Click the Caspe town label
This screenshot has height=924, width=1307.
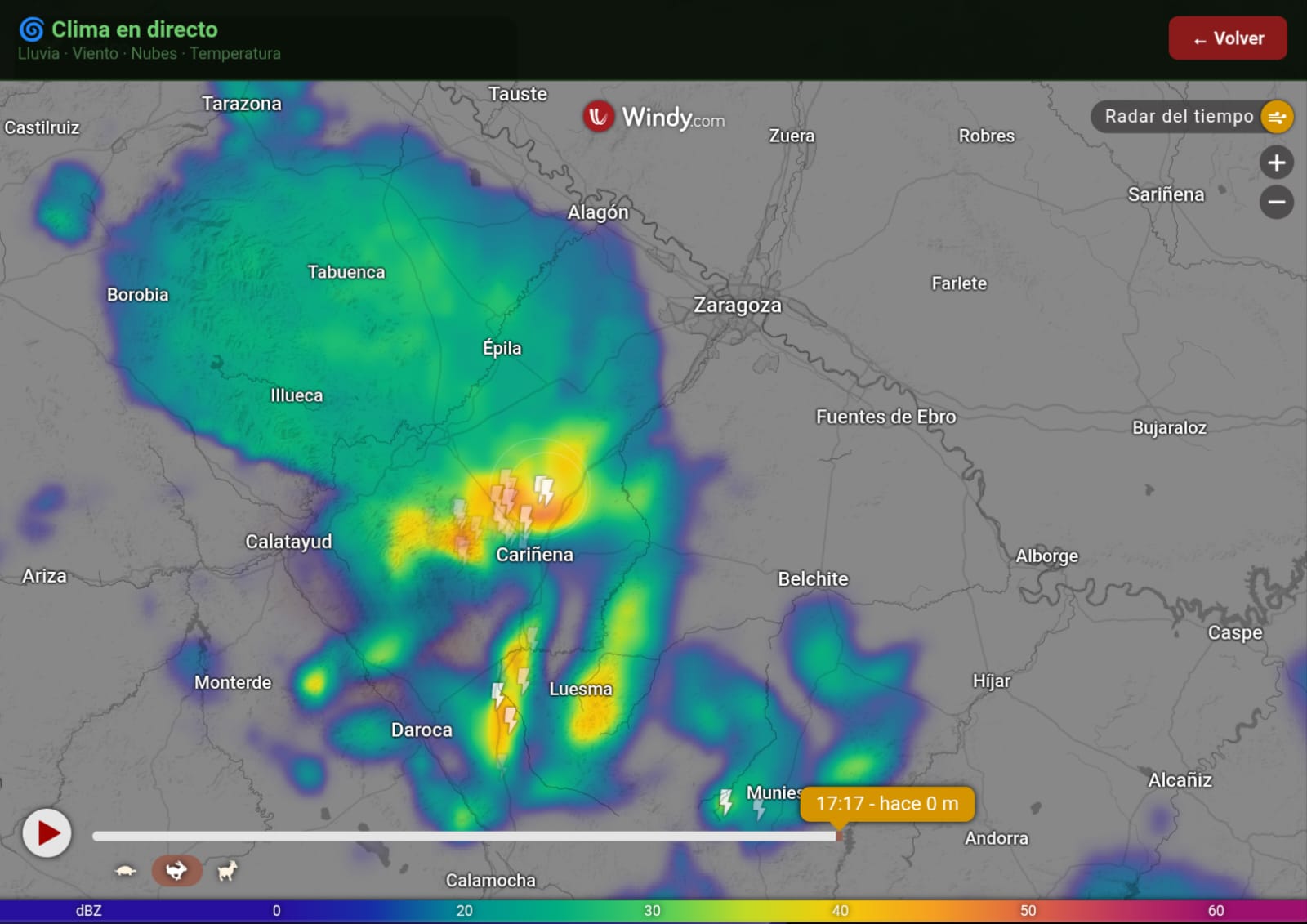coord(1235,633)
